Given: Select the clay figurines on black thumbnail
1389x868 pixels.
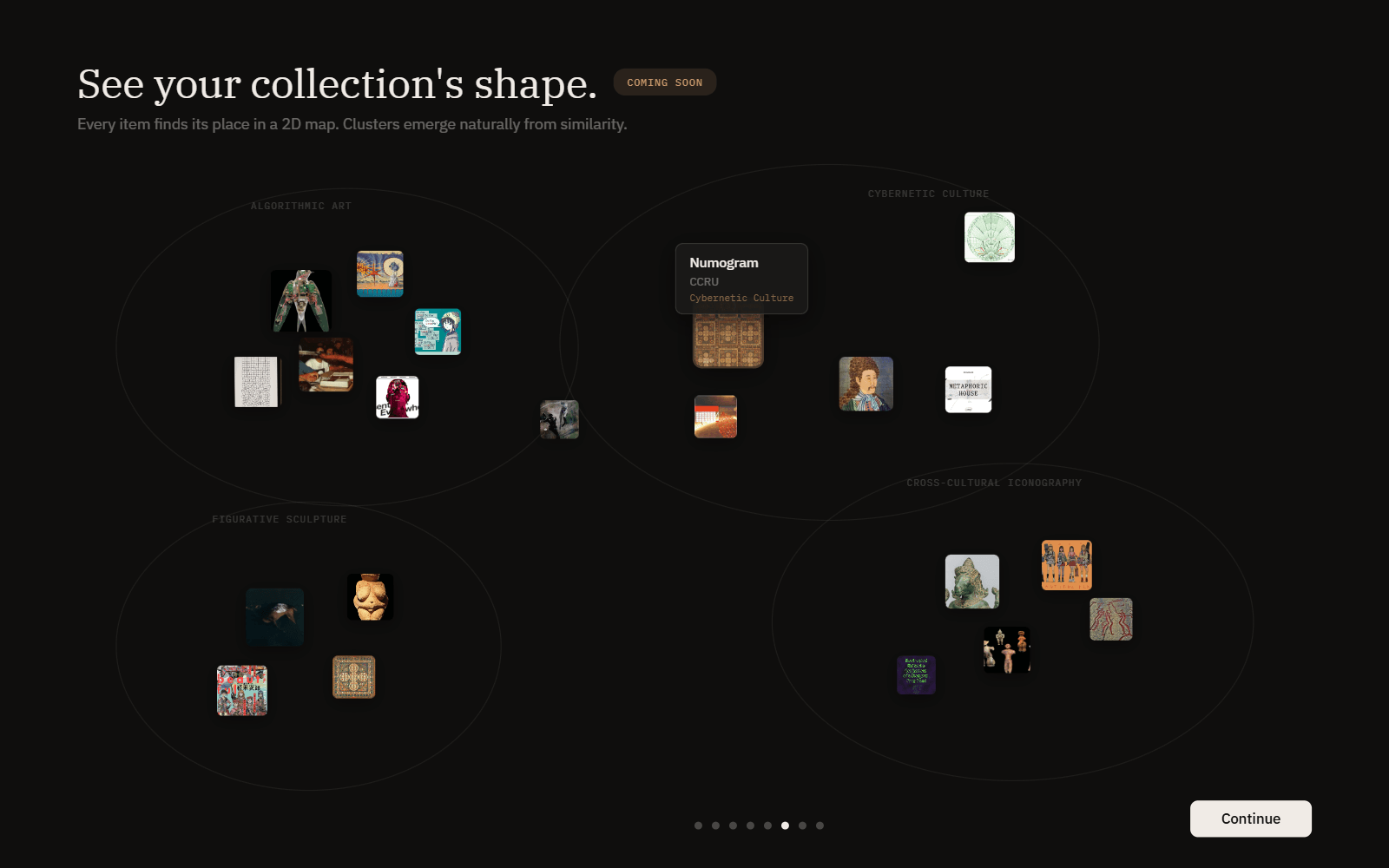Looking at the screenshot, I should coord(1007,649).
